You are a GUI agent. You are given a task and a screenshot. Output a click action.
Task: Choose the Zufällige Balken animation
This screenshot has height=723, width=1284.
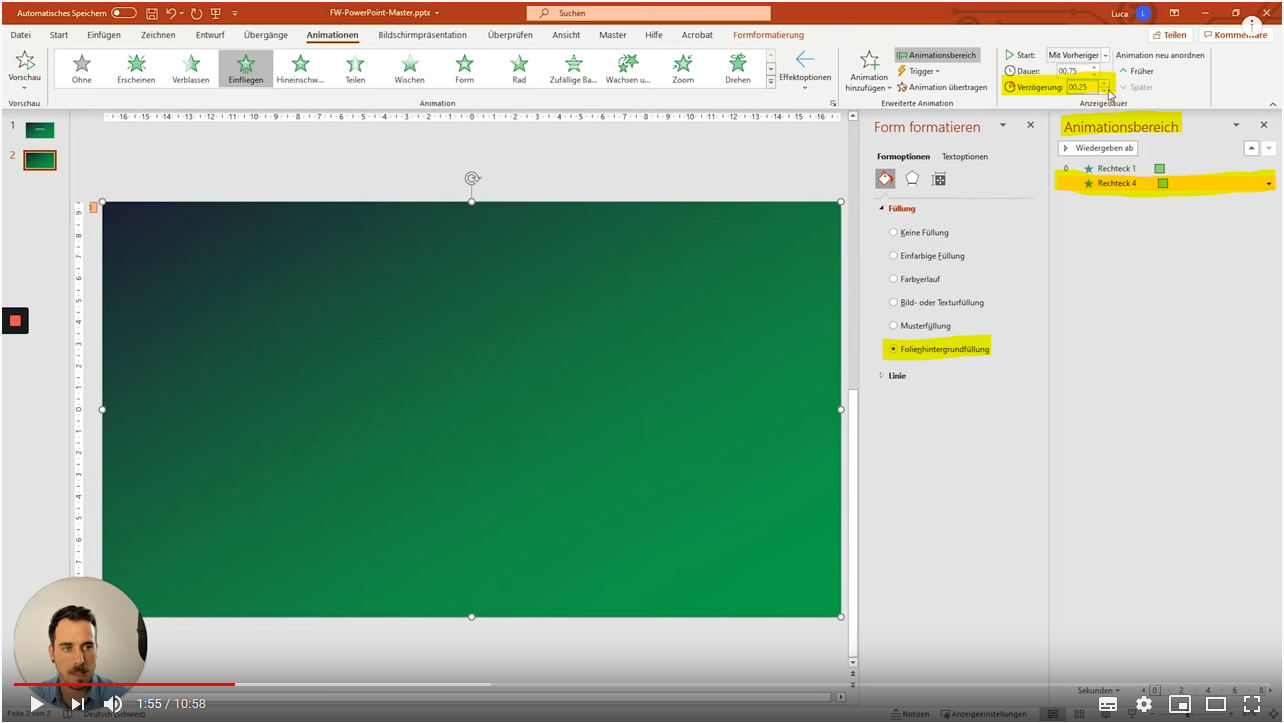574,69
